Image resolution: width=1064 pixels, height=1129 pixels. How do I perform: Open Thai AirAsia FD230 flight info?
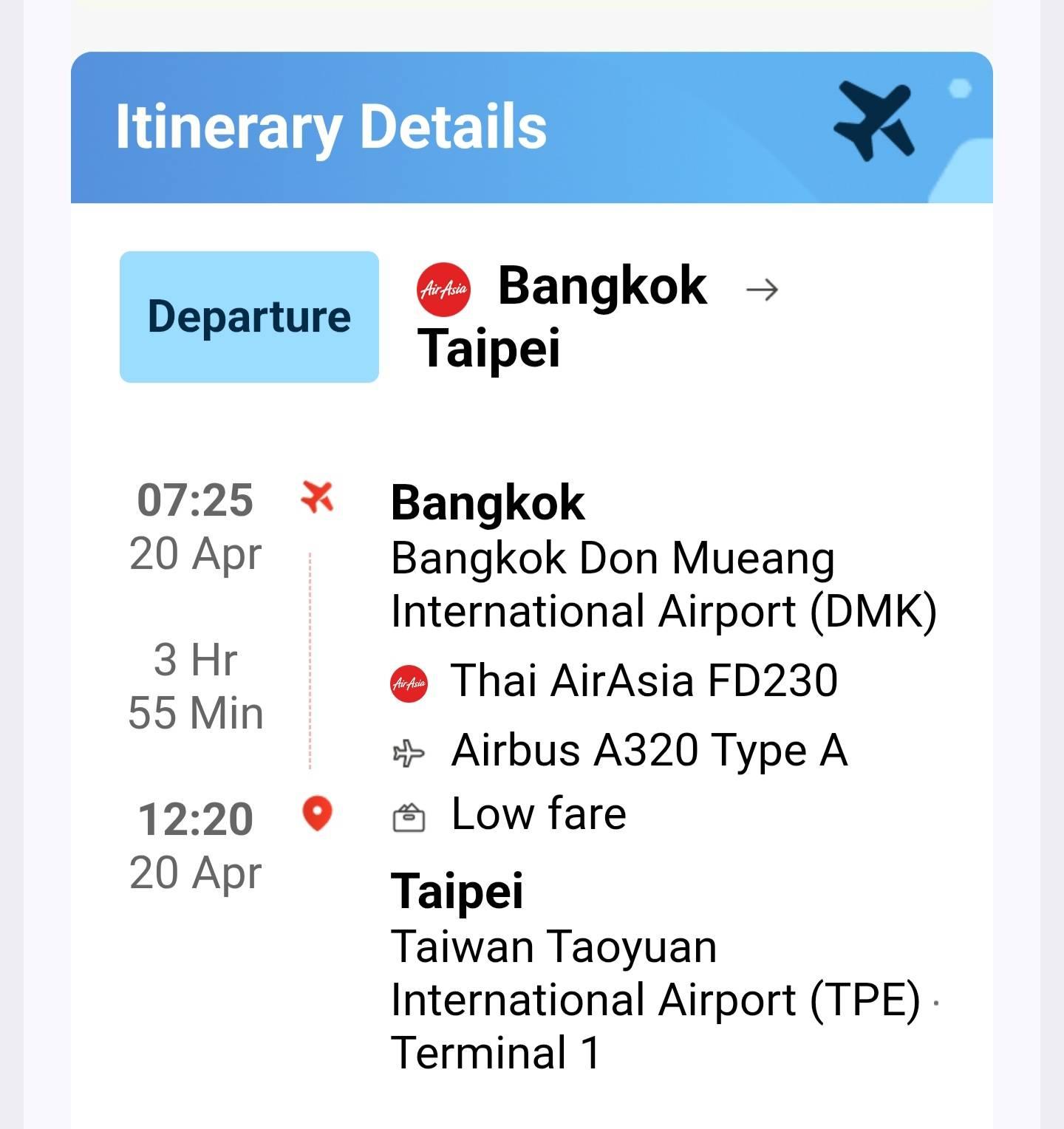[644, 681]
